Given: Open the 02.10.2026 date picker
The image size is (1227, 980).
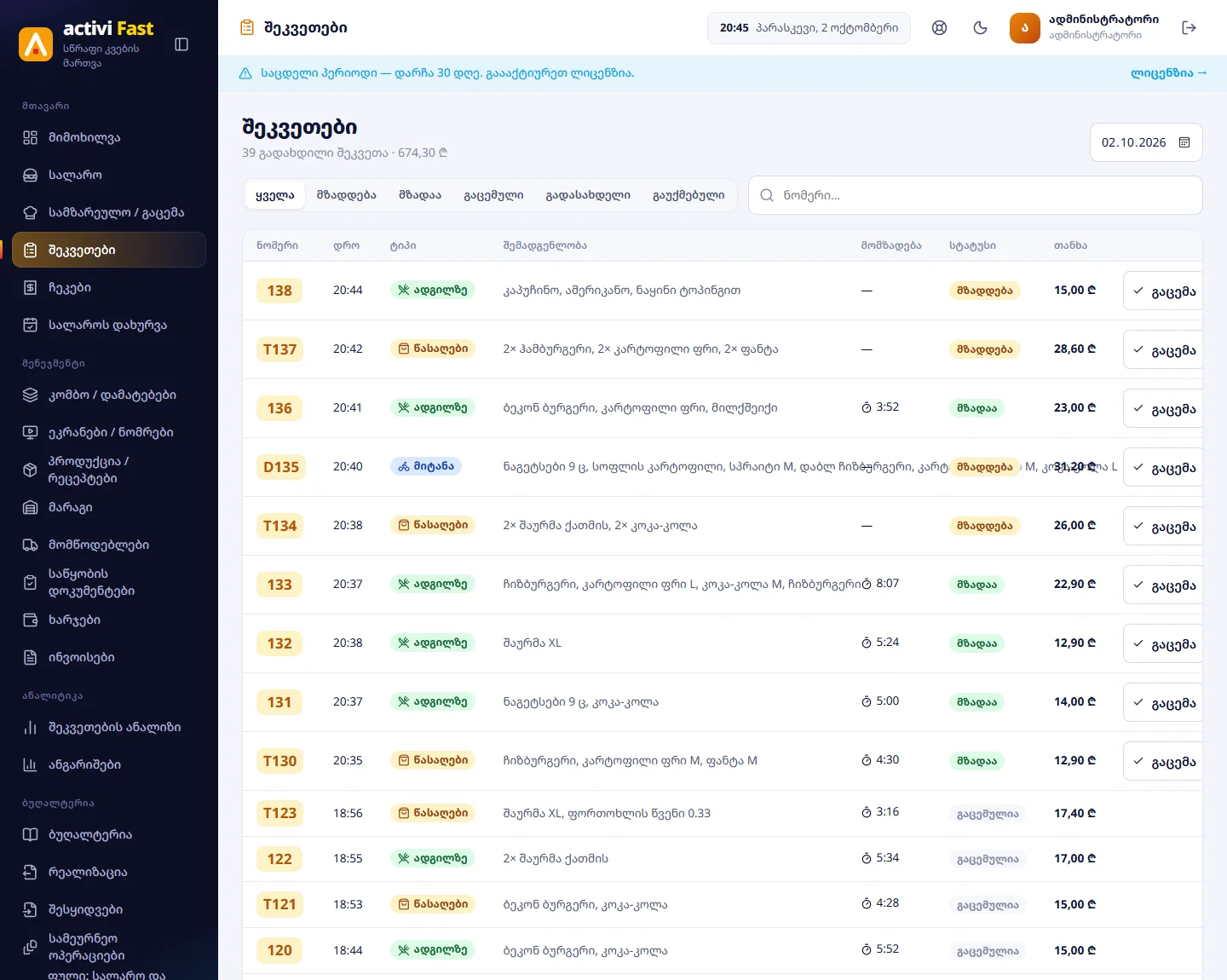Looking at the screenshot, I should 1146,142.
